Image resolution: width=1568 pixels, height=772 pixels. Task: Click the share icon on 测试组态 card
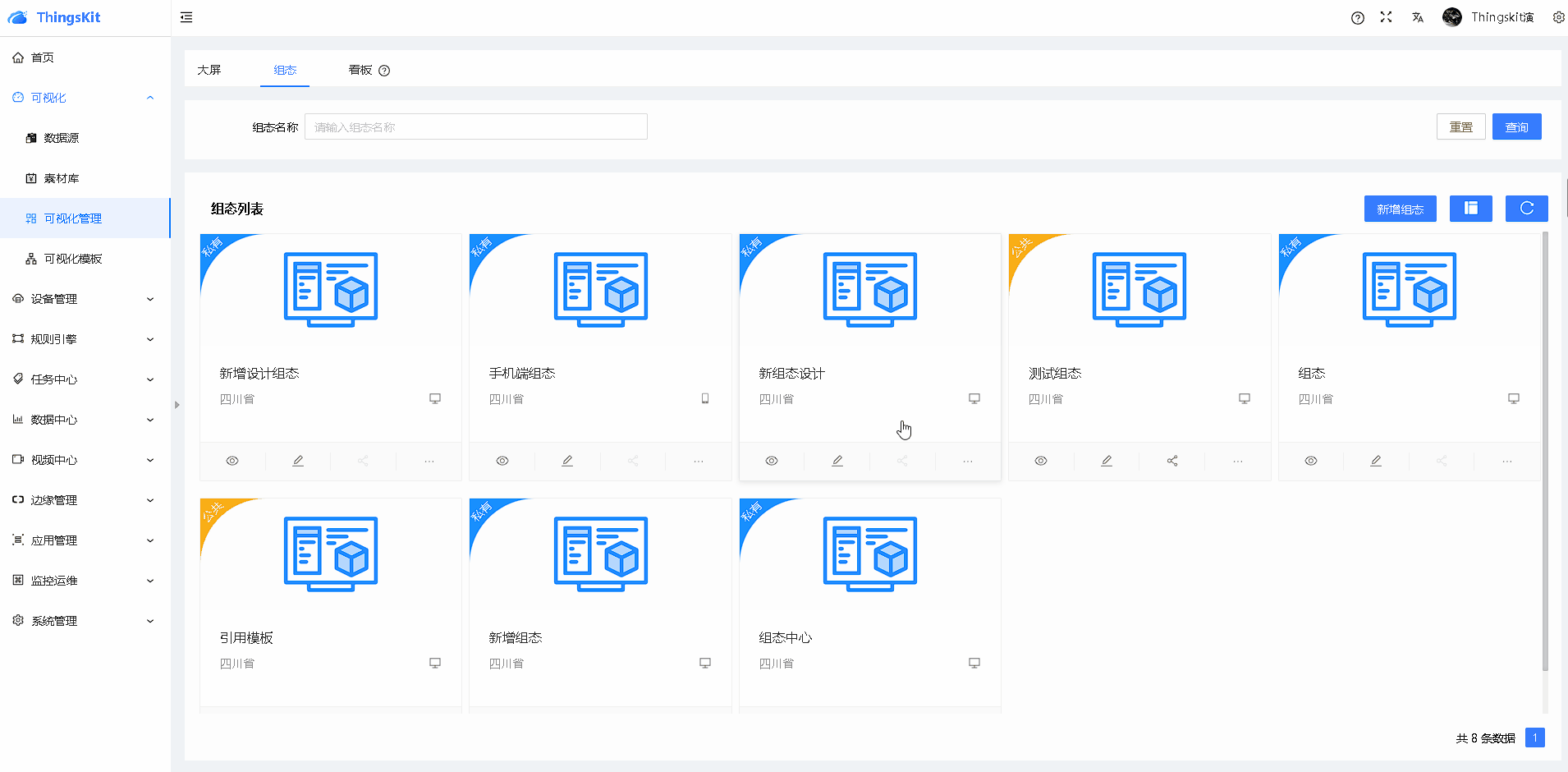(1172, 461)
